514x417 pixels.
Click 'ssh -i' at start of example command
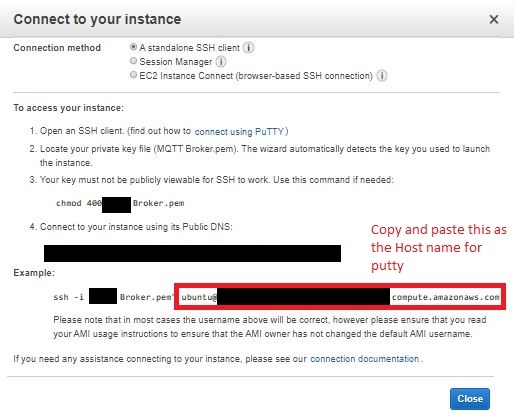coord(68,297)
